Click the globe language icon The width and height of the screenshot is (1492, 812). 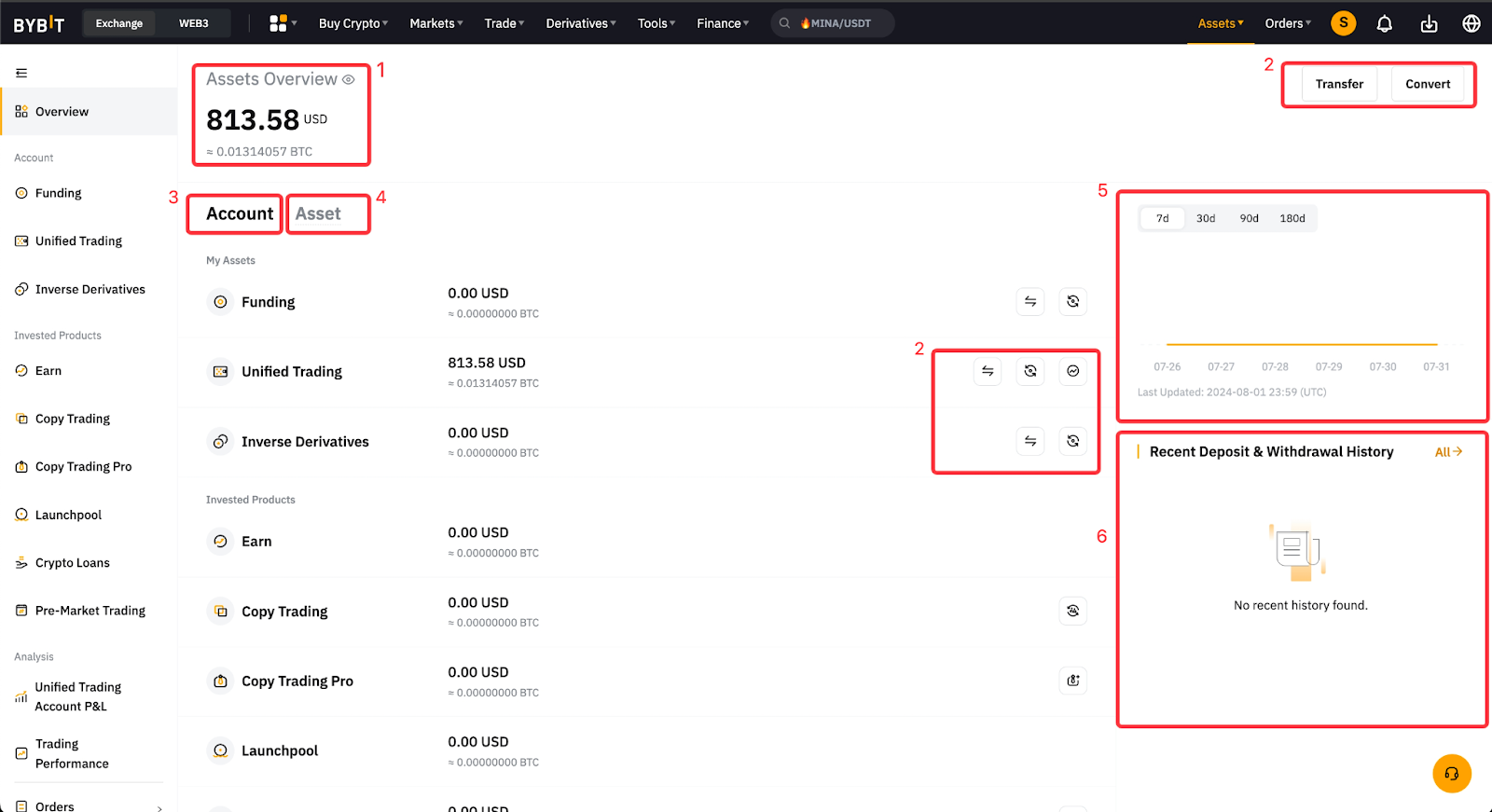[1471, 23]
